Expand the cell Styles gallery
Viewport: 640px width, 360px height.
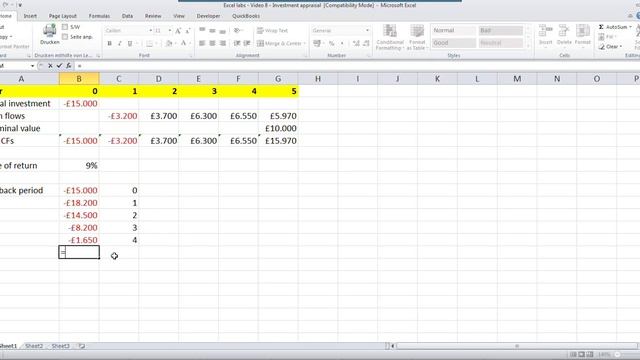(x=529, y=45)
